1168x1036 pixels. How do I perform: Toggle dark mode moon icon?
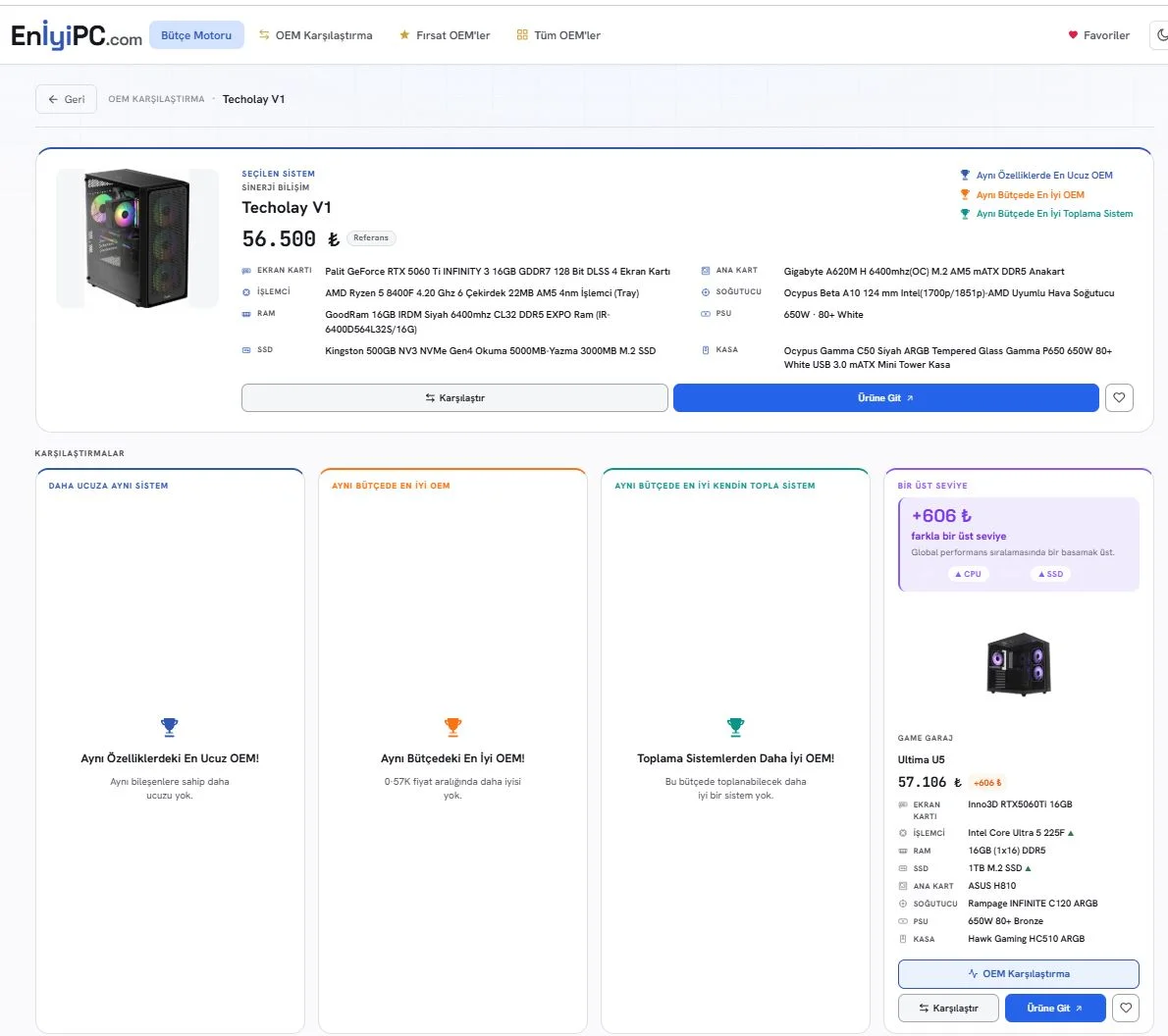click(x=1162, y=35)
